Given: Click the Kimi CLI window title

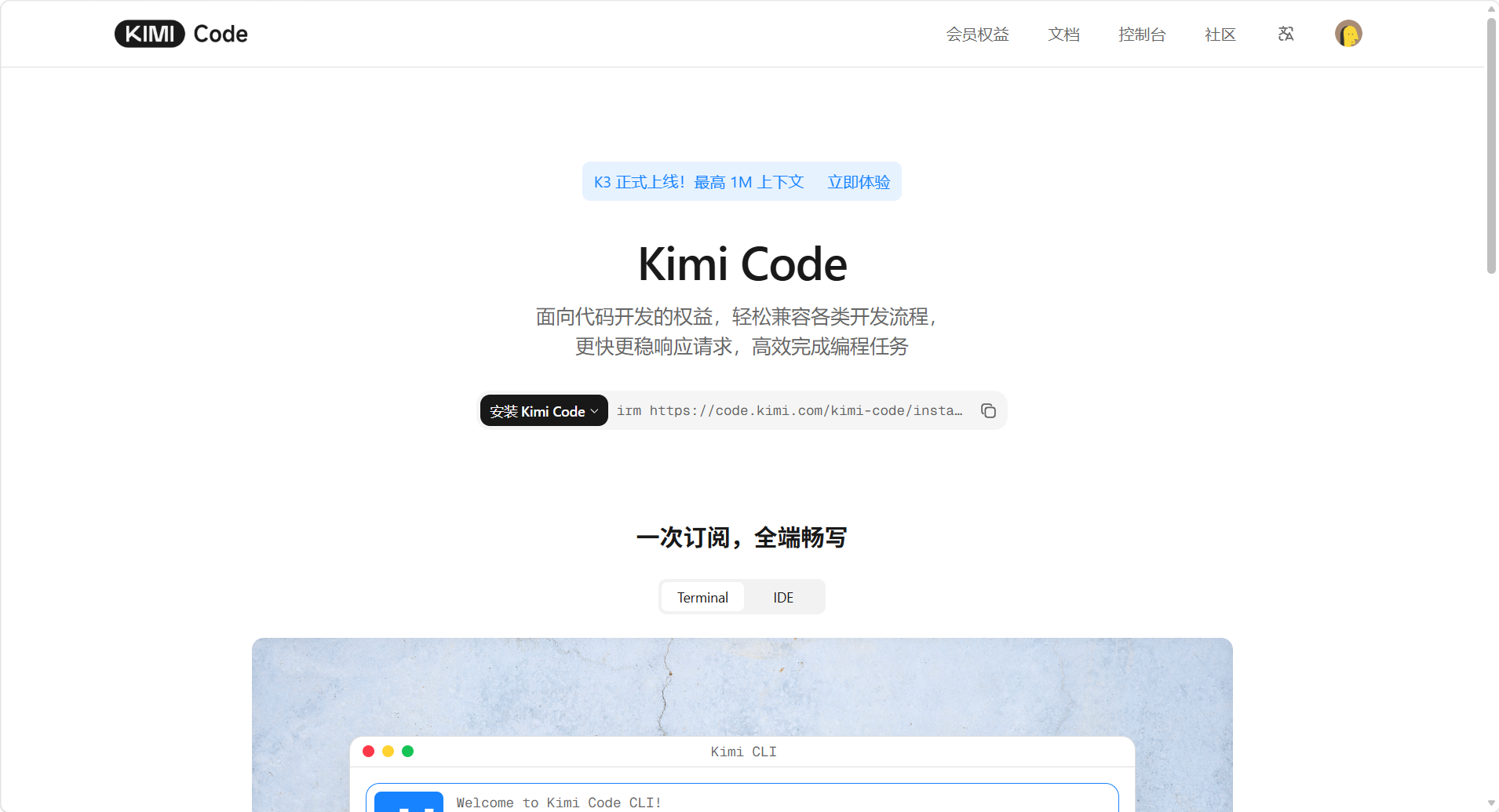Looking at the screenshot, I should pos(743,752).
